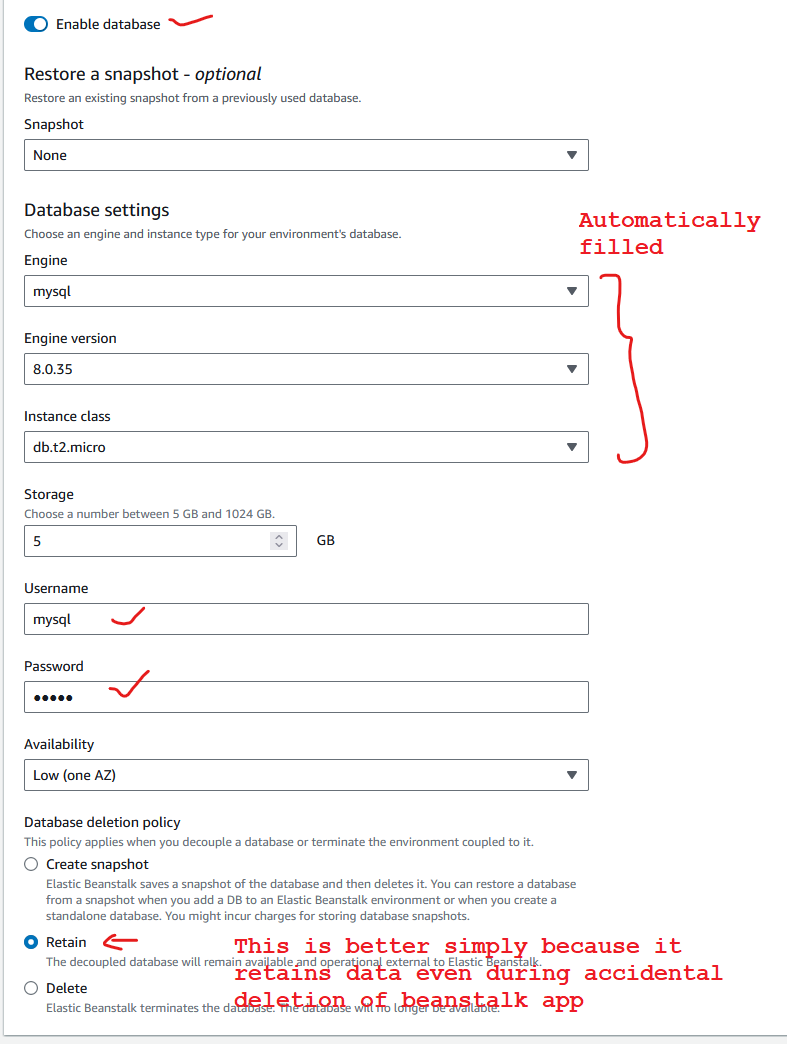
Task: Choose the Delete deletion policy option
Action: [31, 988]
